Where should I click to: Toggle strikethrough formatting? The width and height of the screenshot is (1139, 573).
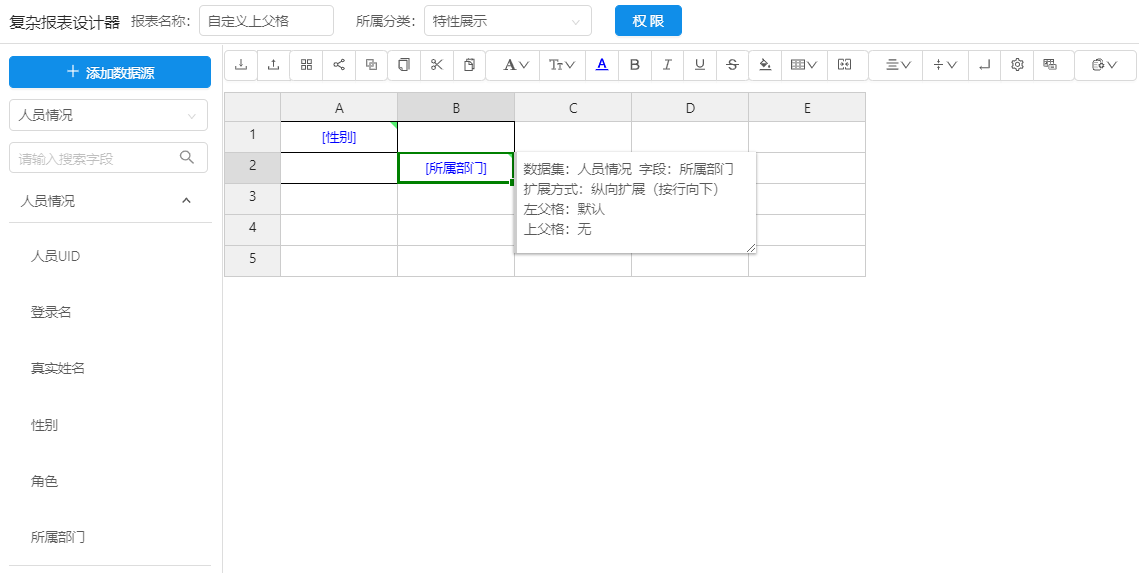point(732,65)
